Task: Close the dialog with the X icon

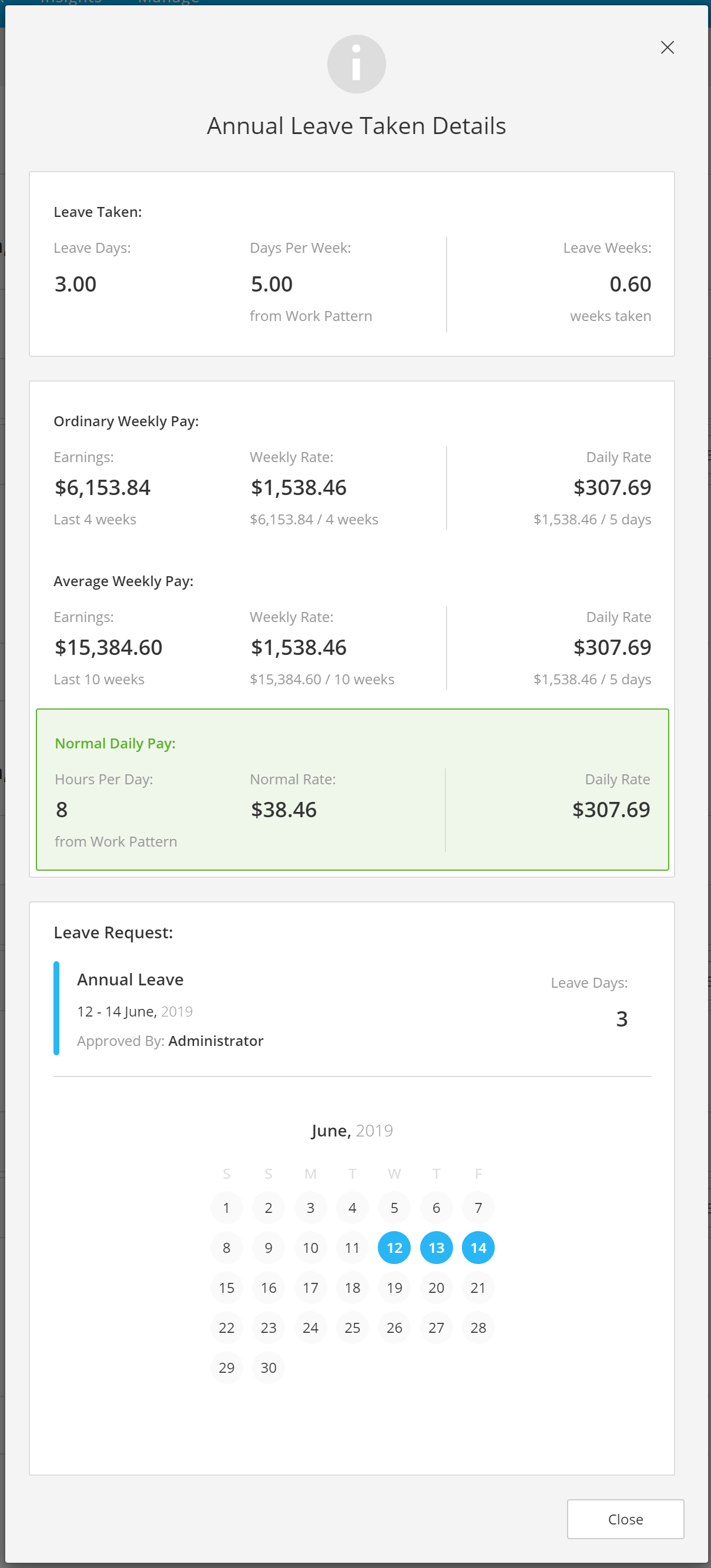Action: pyautogui.click(x=666, y=48)
